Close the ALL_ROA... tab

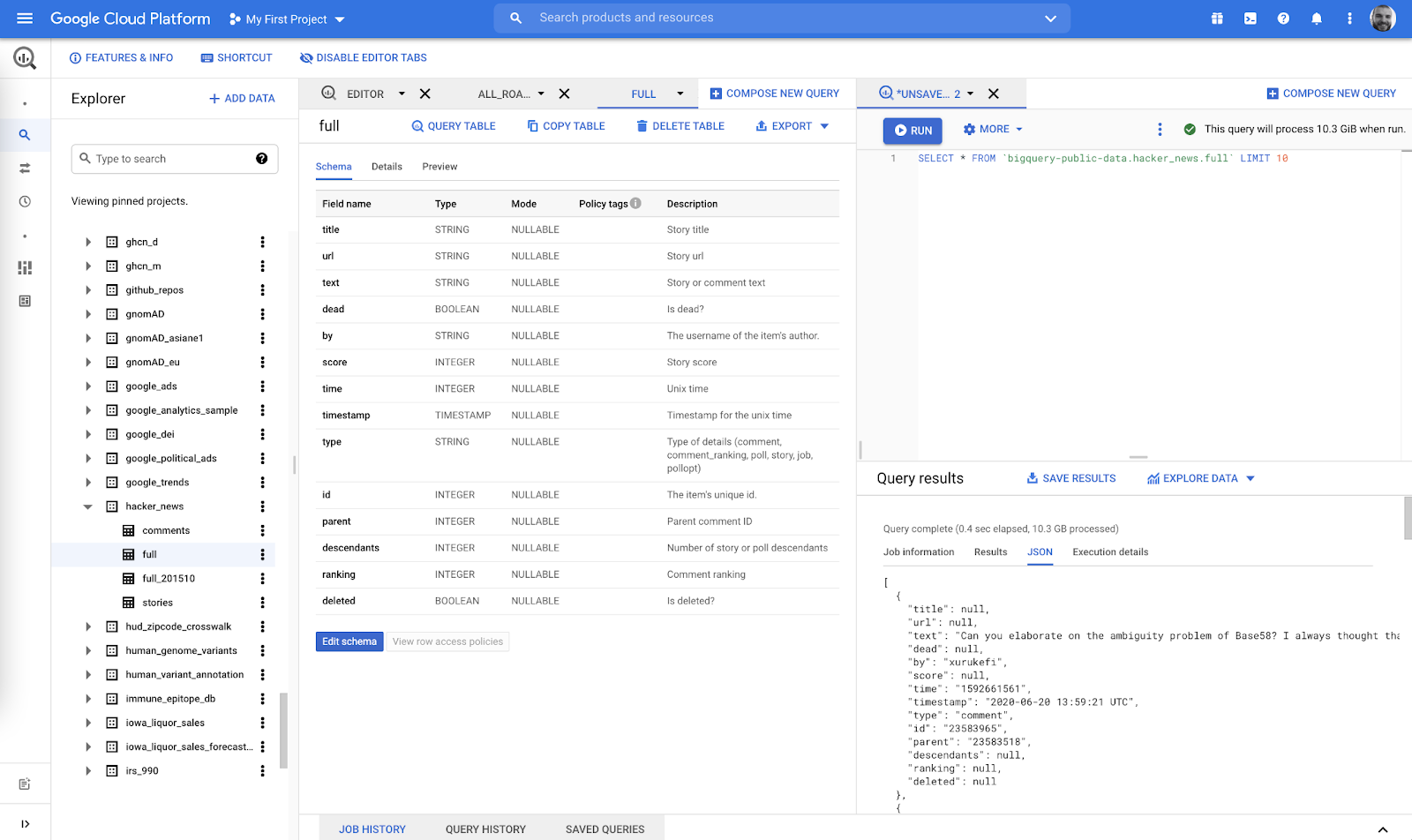click(x=564, y=94)
